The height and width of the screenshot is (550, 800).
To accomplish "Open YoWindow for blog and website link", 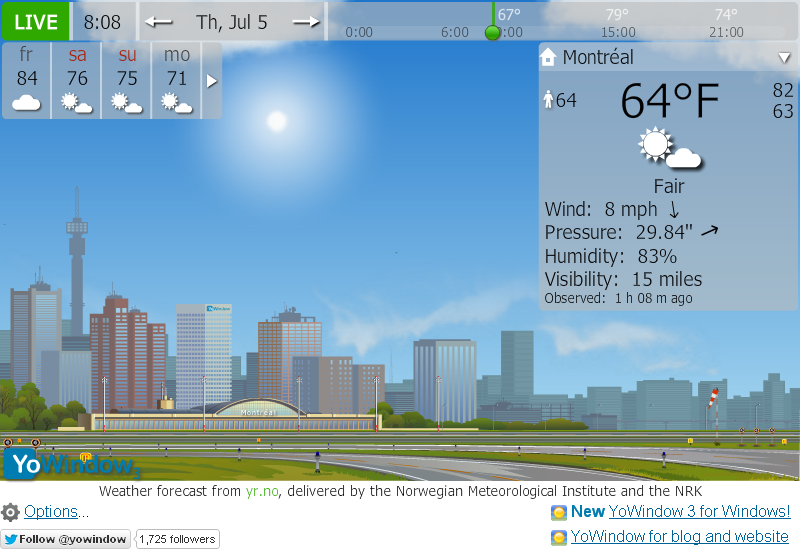I will point(679,537).
